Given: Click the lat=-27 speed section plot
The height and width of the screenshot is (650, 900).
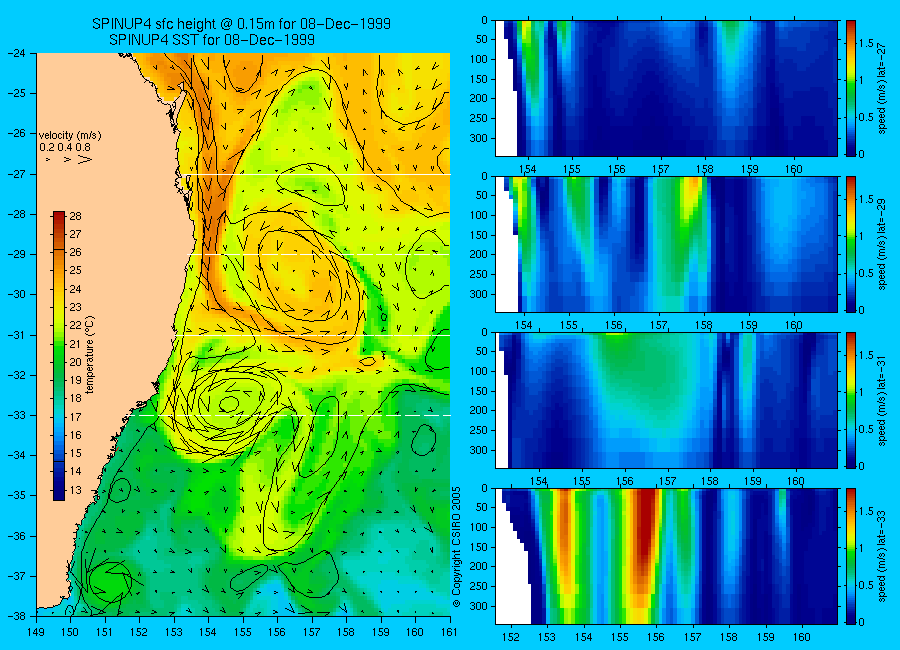Looking at the screenshot, I should pos(666,88).
